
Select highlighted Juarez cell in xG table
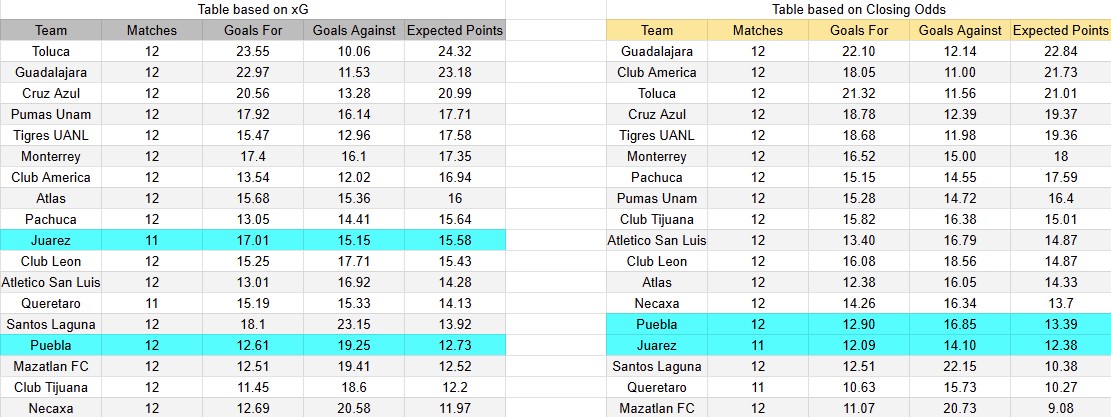tap(50, 239)
